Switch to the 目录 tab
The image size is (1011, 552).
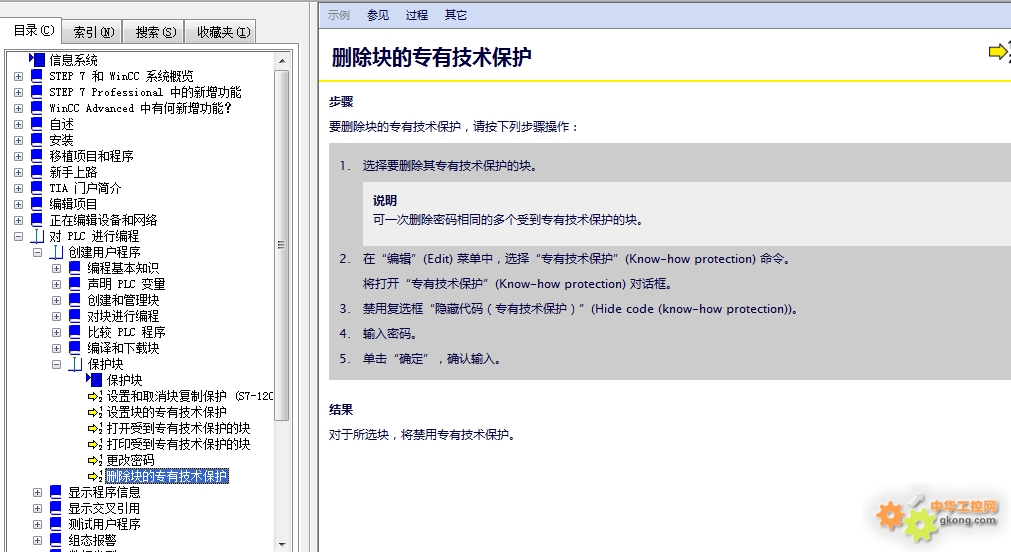point(34,30)
